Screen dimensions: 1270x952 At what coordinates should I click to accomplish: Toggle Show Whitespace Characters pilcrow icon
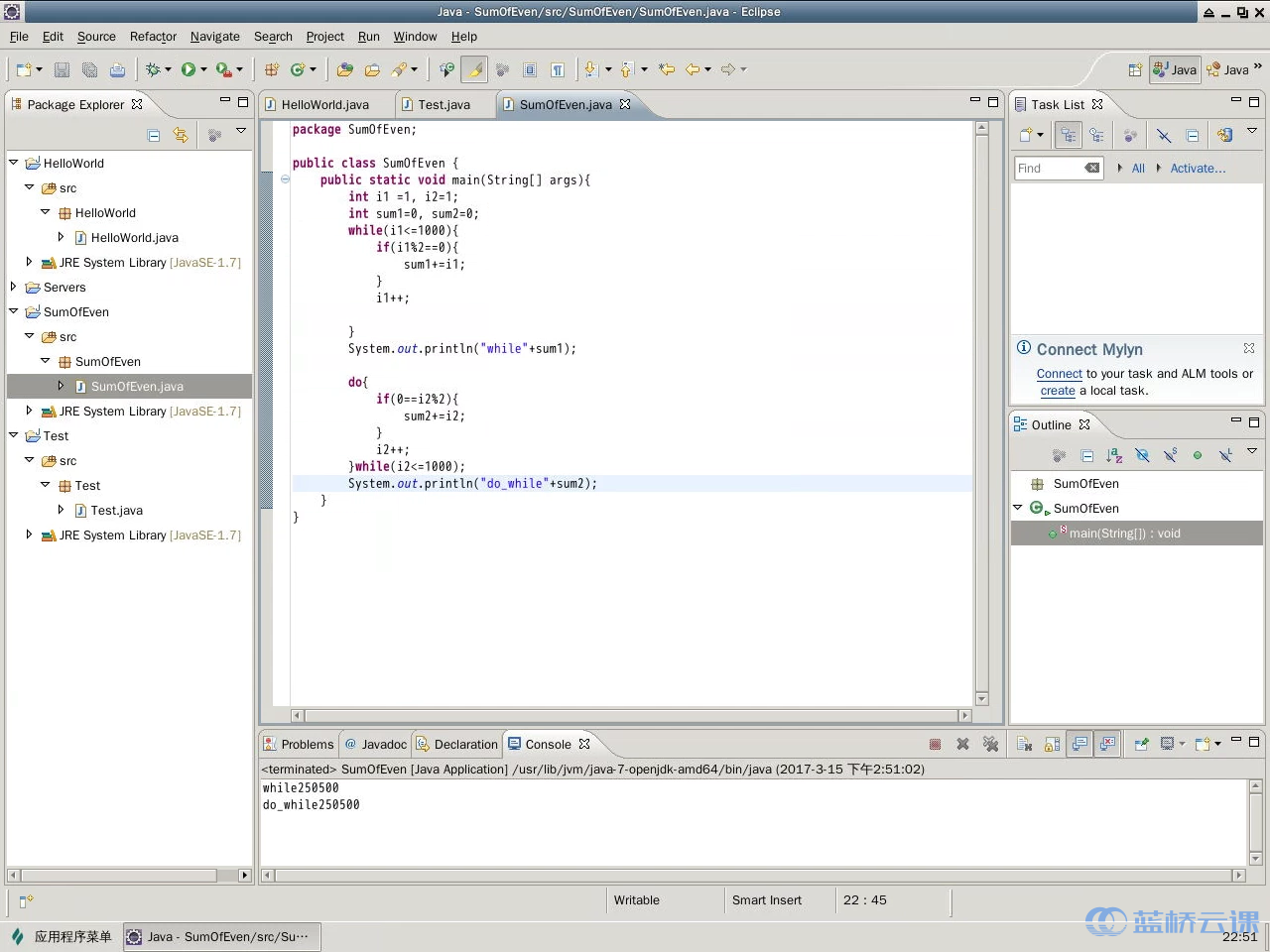[x=558, y=69]
